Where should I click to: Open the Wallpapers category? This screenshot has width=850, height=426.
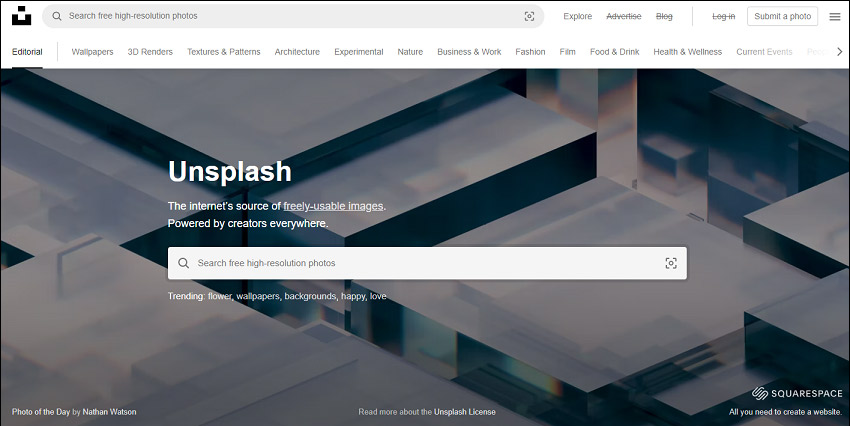[x=92, y=52]
